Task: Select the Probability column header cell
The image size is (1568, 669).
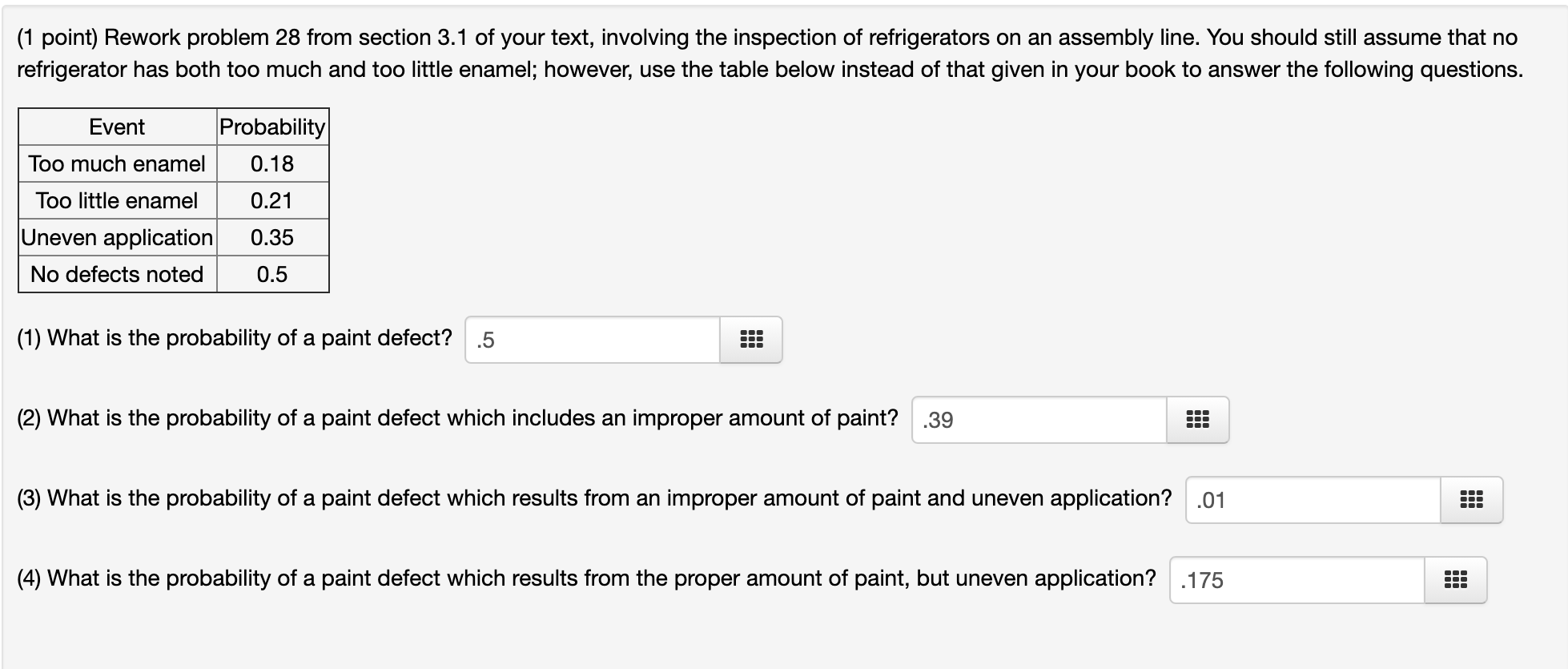Action: click(272, 127)
